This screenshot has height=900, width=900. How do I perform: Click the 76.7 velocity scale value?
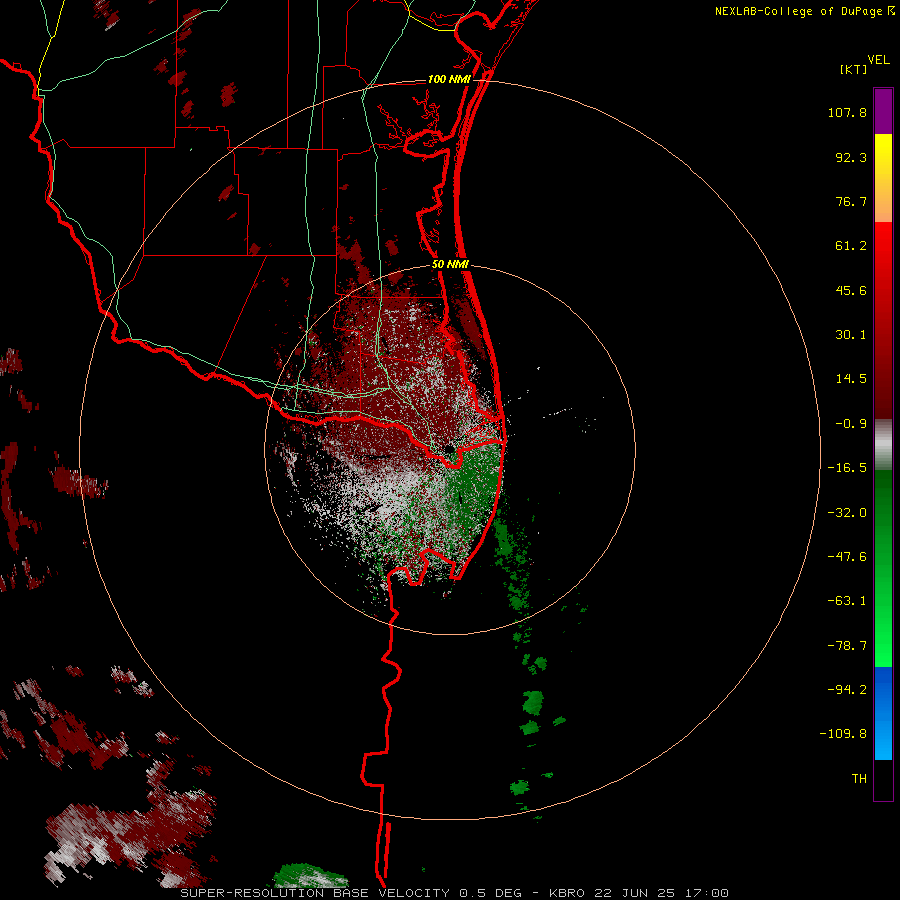(851, 201)
